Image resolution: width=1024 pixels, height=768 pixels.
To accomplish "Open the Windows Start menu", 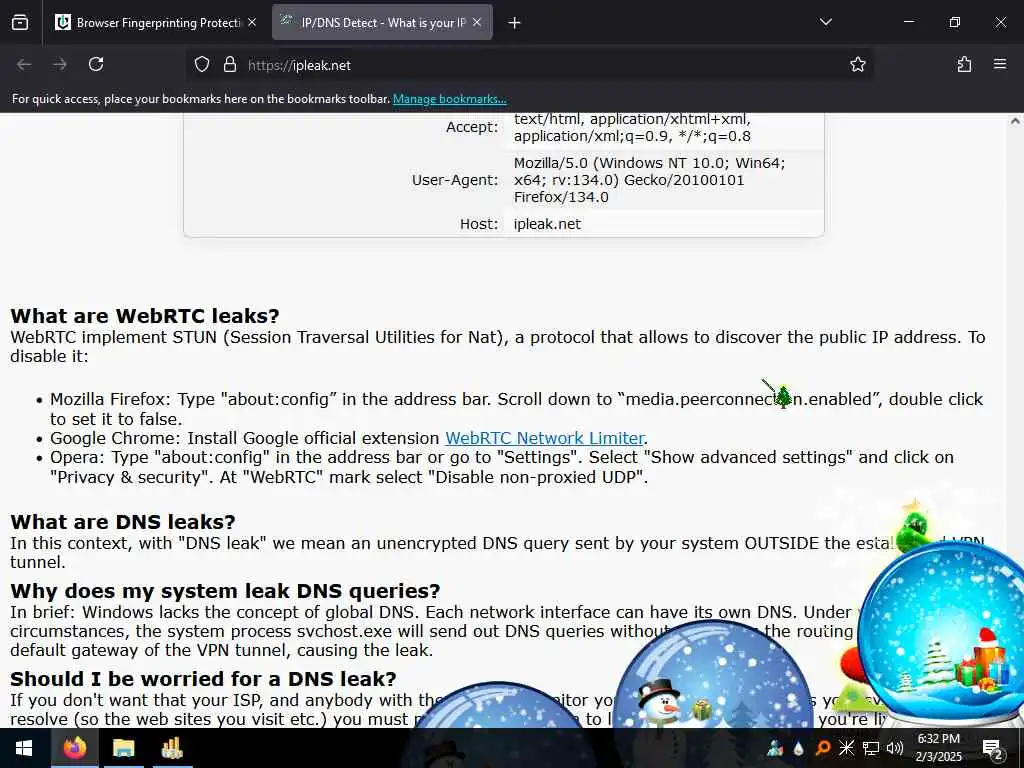I will click(24, 748).
